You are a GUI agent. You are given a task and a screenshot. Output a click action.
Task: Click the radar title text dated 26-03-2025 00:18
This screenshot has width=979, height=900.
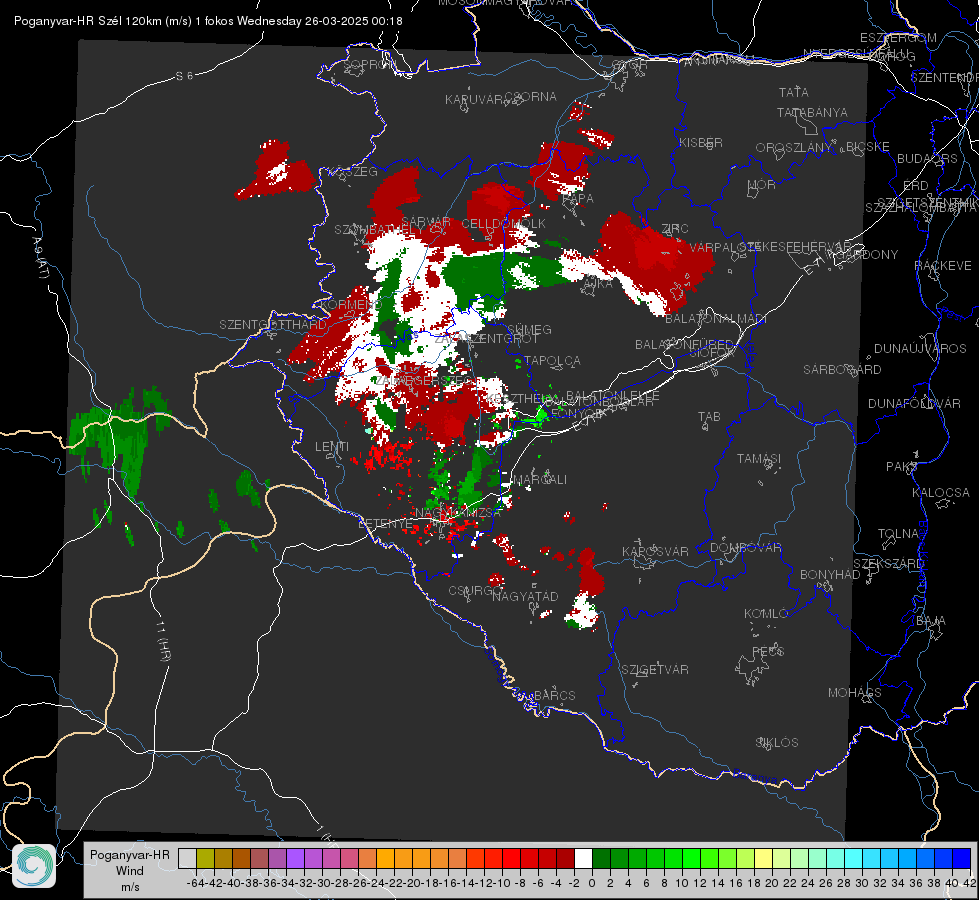click(x=208, y=21)
